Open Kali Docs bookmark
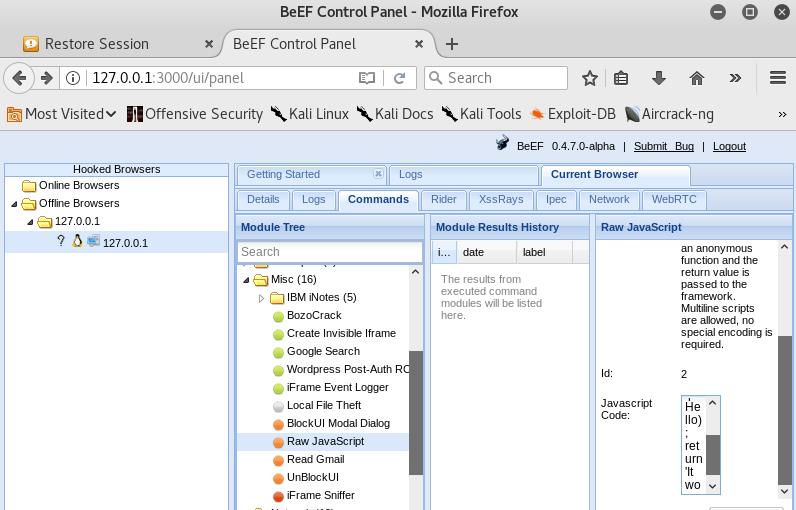Screen dimensions: 796x510 (394, 114)
